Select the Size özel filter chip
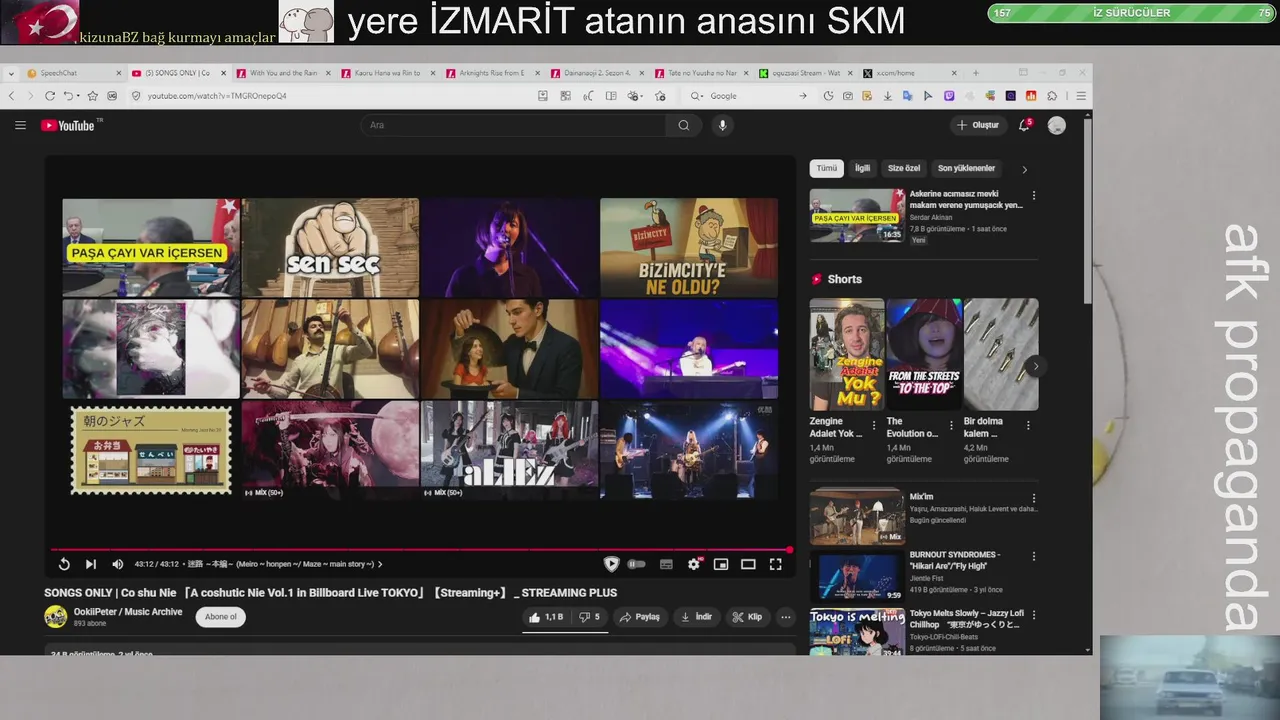The image size is (1280, 720). [904, 168]
